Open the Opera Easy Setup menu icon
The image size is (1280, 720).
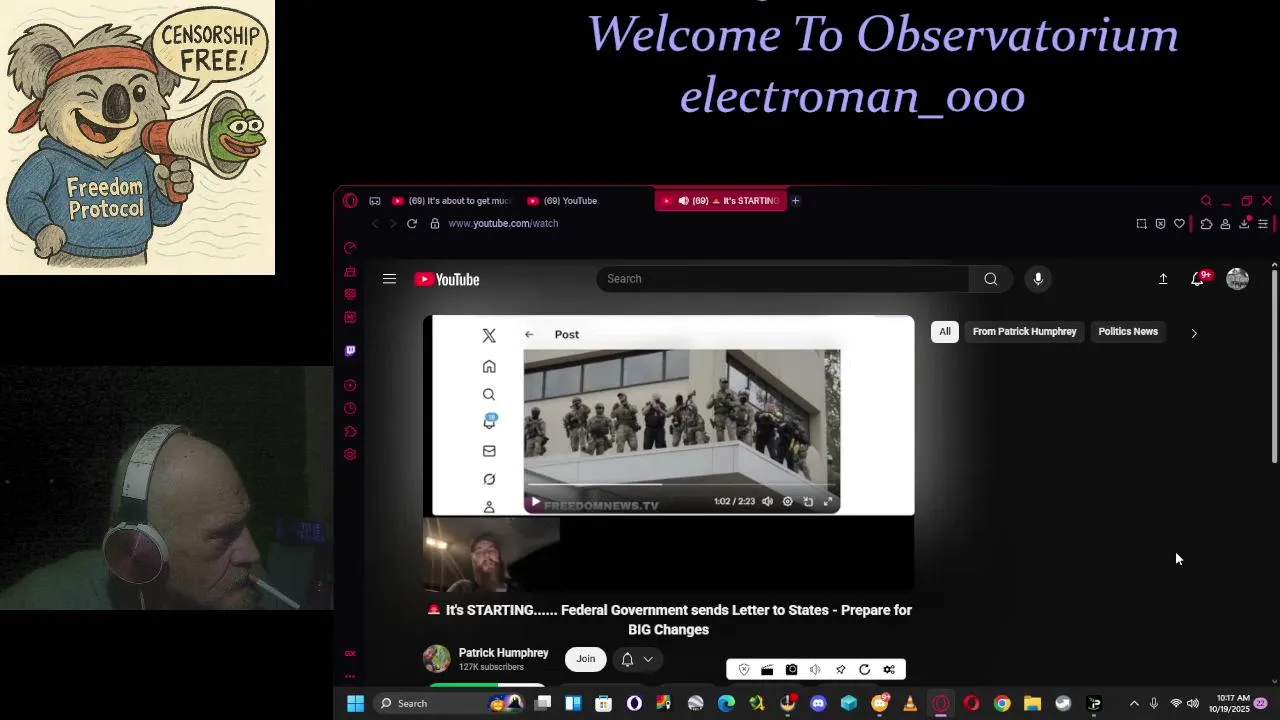pyautogui.click(x=1263, y=224)
